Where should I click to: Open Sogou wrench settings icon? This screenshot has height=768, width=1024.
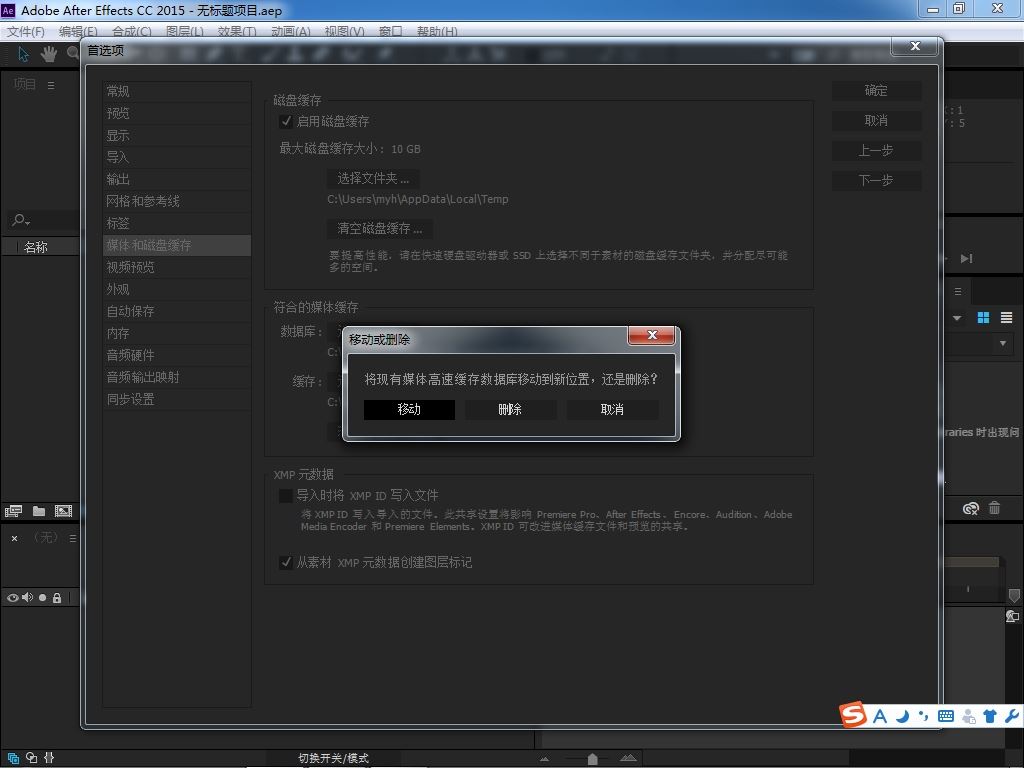click(1012, 716)
